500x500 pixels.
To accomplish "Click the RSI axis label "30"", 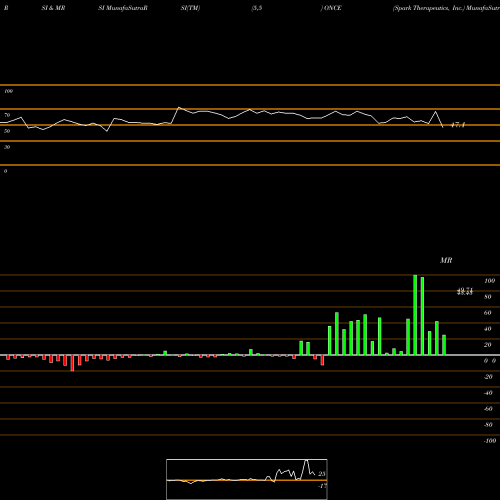I will 7,147.
